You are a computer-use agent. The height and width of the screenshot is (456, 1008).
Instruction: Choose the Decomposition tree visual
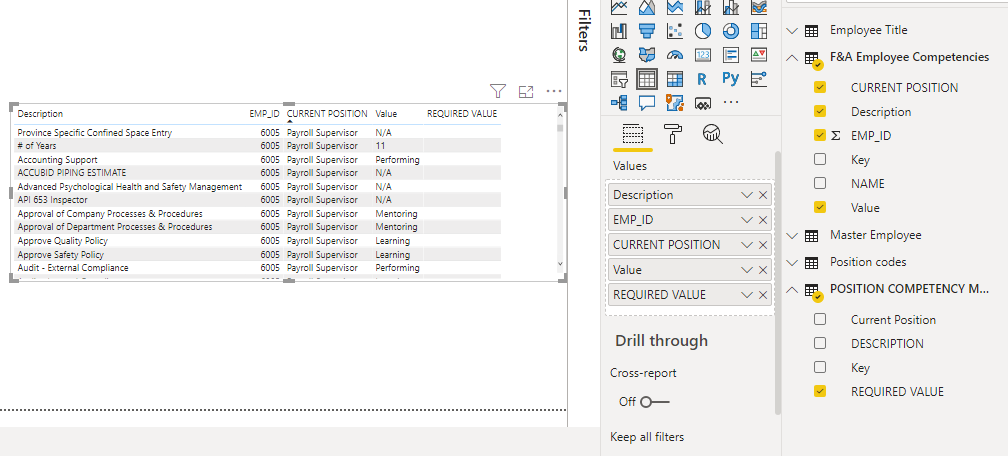619,103
